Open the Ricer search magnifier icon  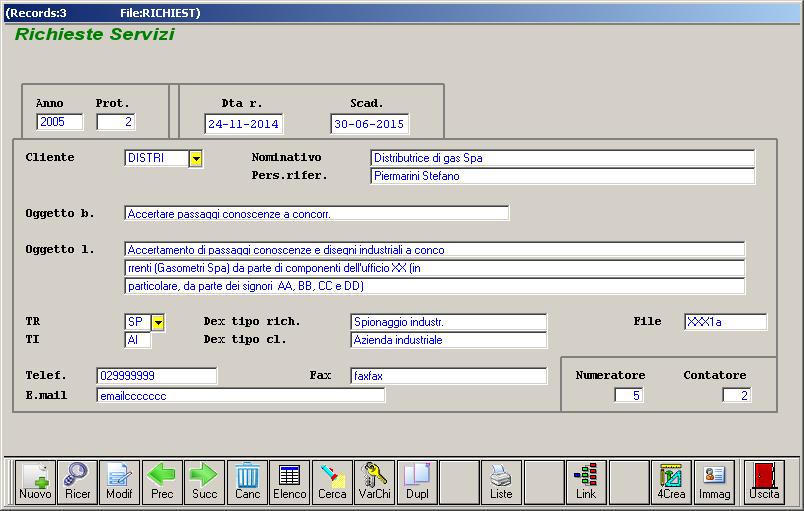click(77, 482)
